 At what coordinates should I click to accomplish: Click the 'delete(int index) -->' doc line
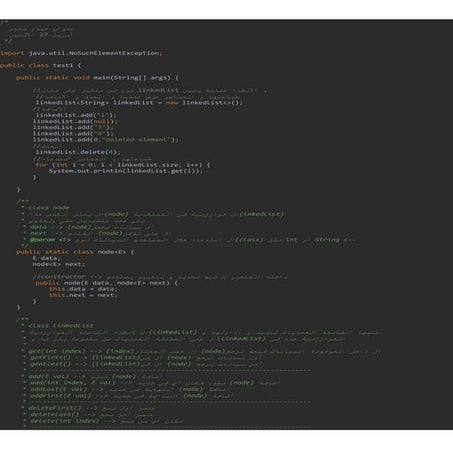(x=103, y=421)
